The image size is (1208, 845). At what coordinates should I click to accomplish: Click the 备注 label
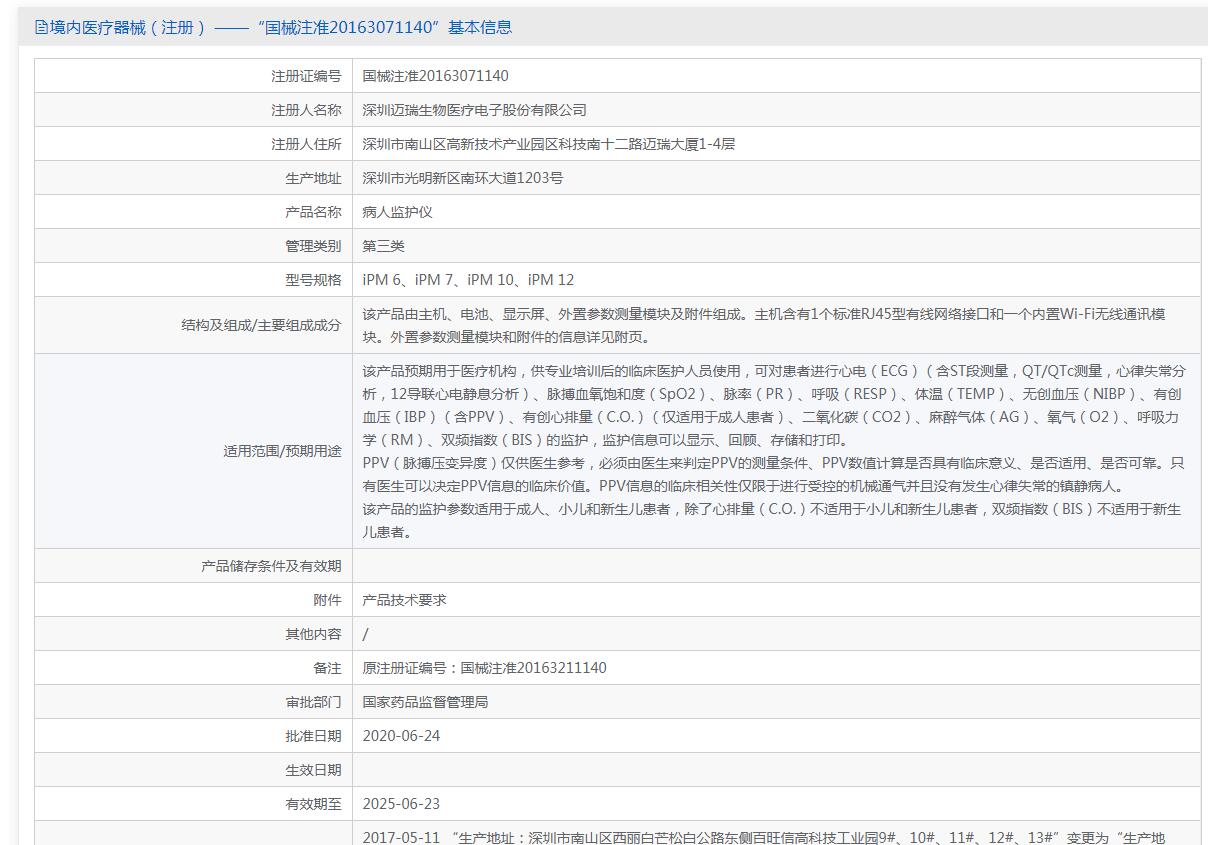[327, 668]
